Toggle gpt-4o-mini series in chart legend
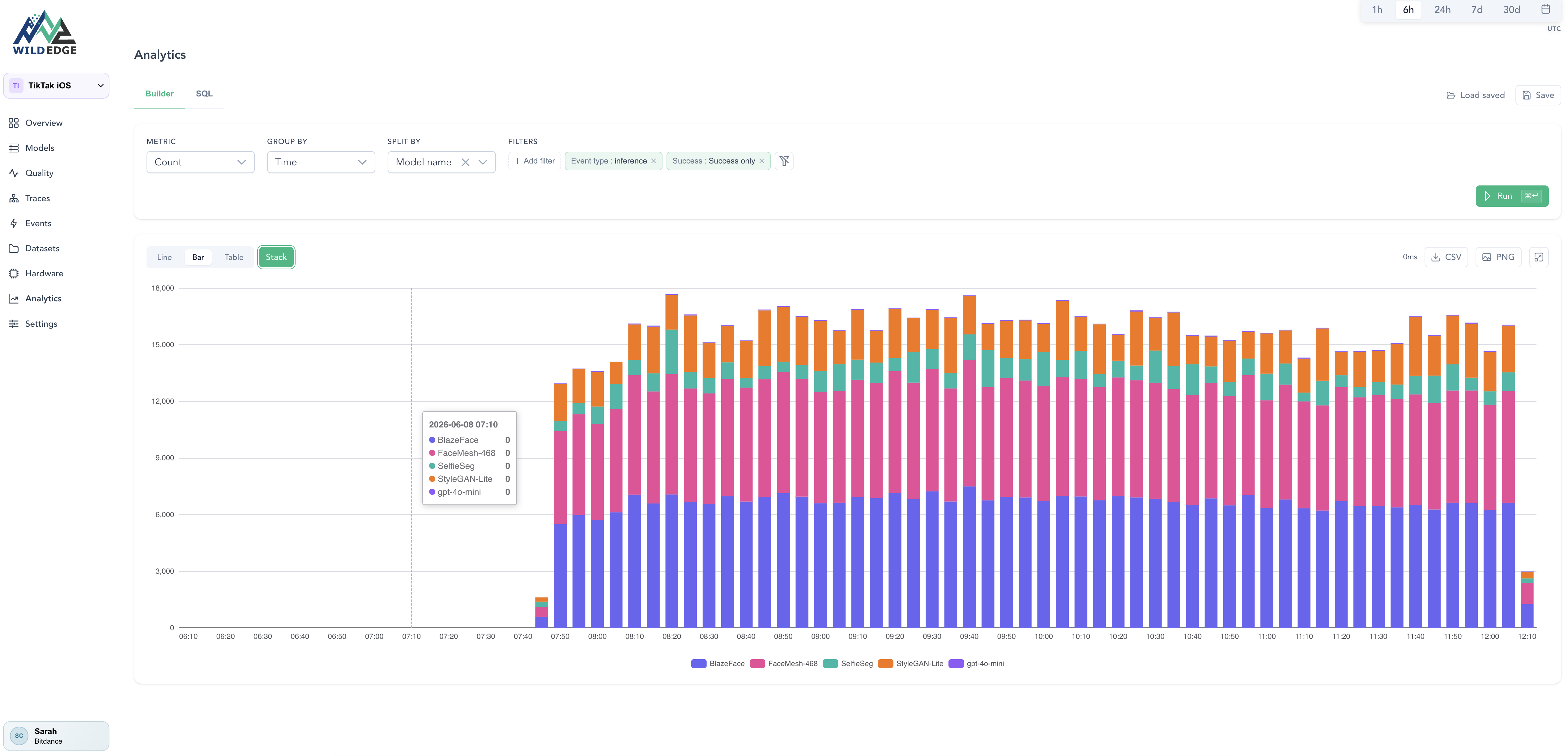Viewport: 1568px width, 756px height. [x=976, y=664]
